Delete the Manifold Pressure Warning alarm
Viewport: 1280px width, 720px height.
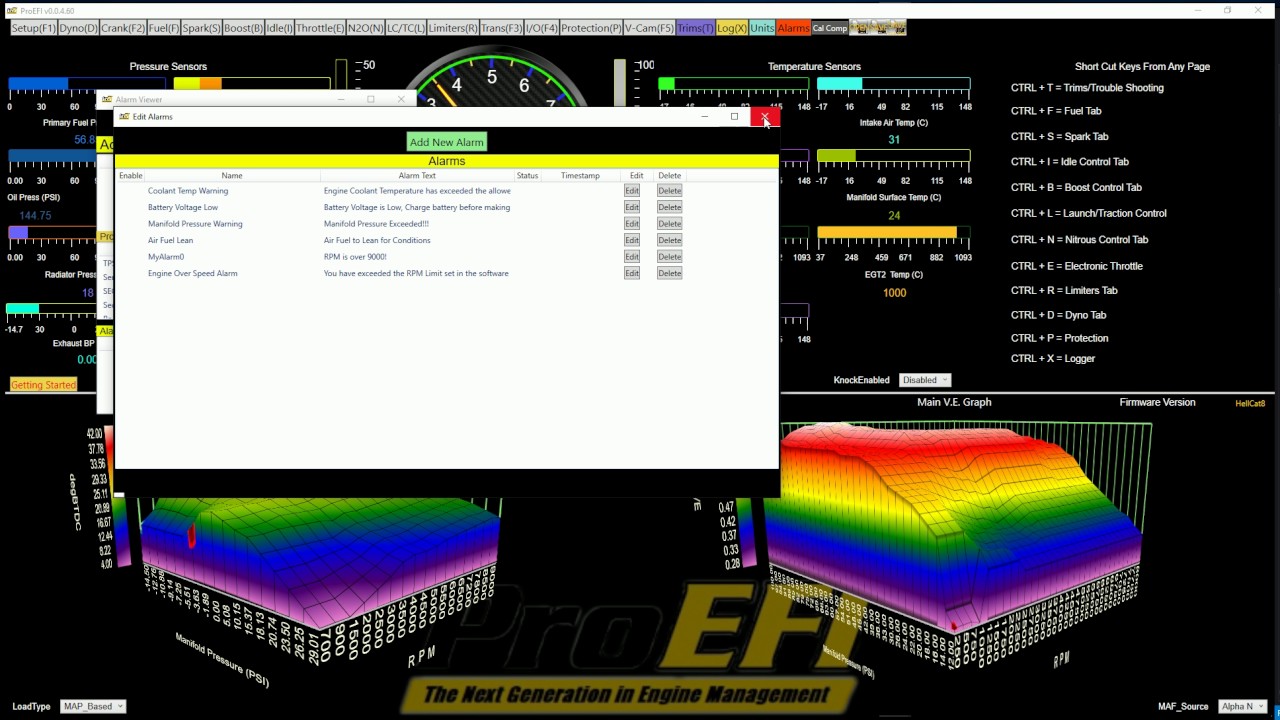point(669,224)
